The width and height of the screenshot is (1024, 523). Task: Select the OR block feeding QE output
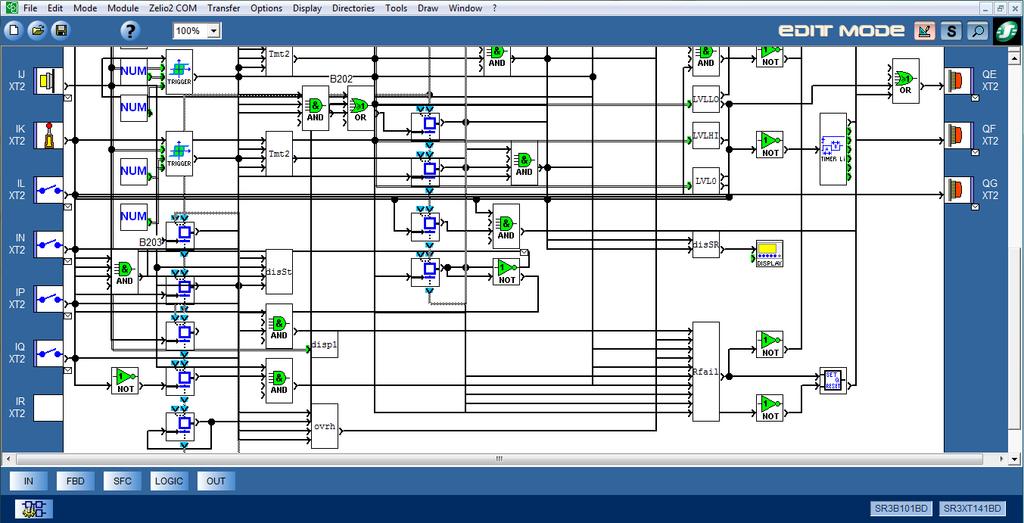[905, 81]
